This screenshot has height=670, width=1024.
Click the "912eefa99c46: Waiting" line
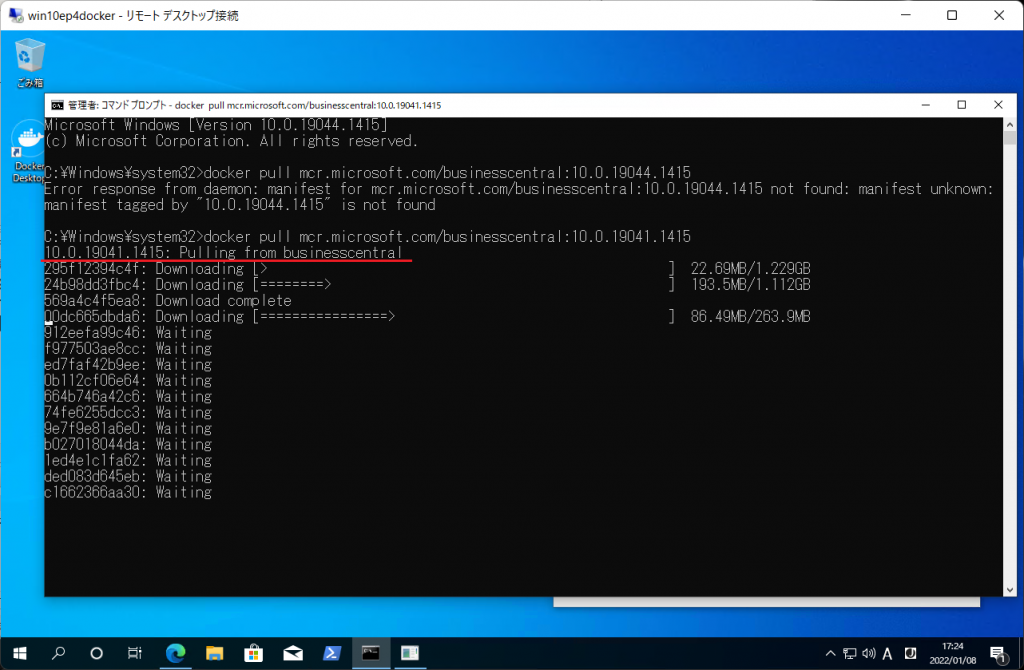tap(128, 333)
